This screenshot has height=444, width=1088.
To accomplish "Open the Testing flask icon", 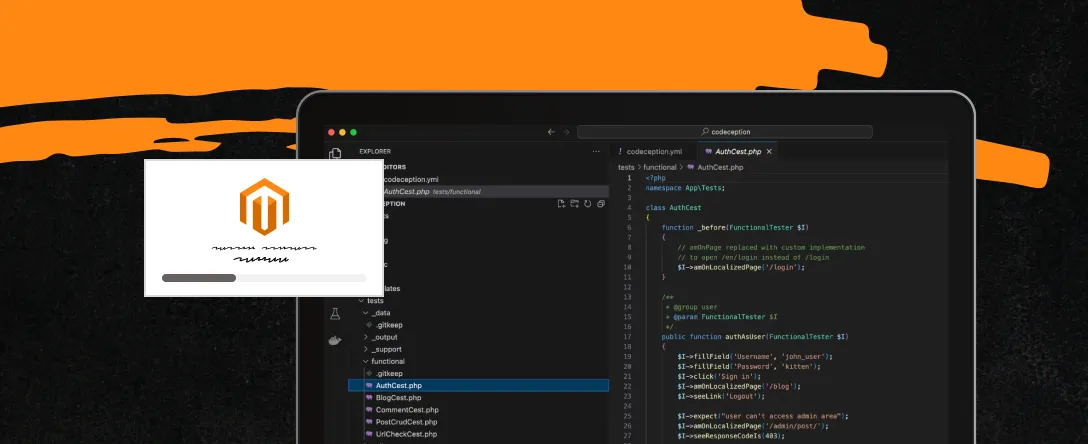I will coord(335,314).
